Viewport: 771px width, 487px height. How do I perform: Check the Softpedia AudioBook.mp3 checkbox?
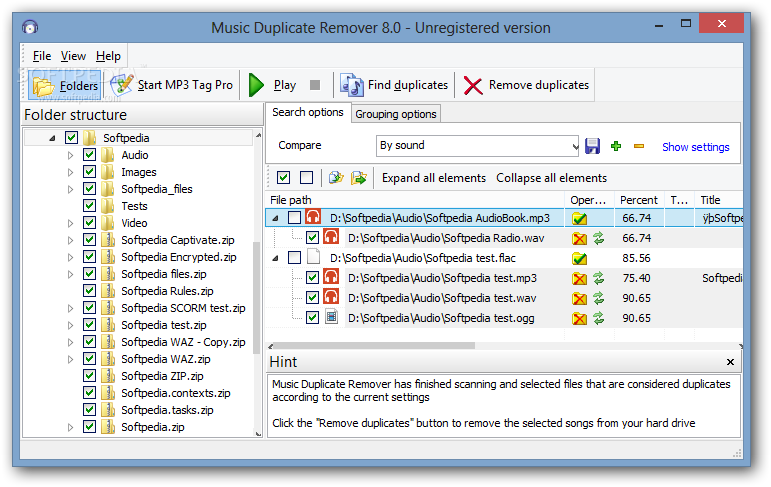click(294, 217)
